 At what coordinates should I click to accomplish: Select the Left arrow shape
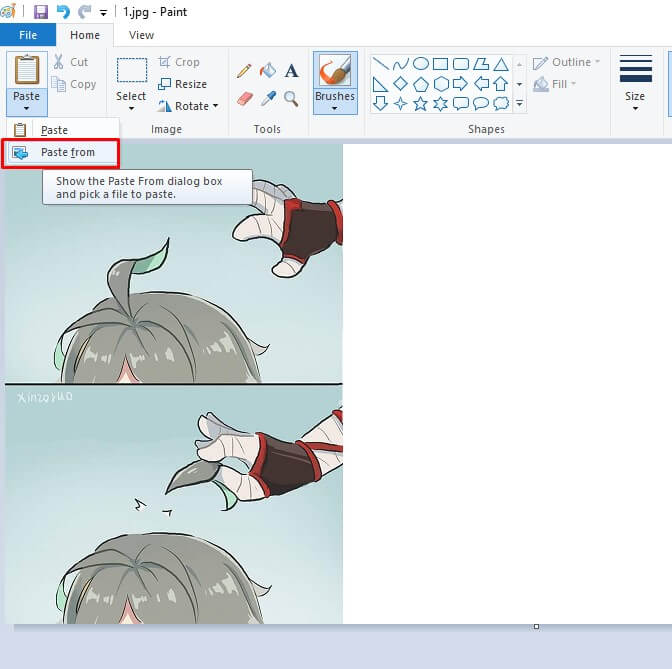(481, 84)
